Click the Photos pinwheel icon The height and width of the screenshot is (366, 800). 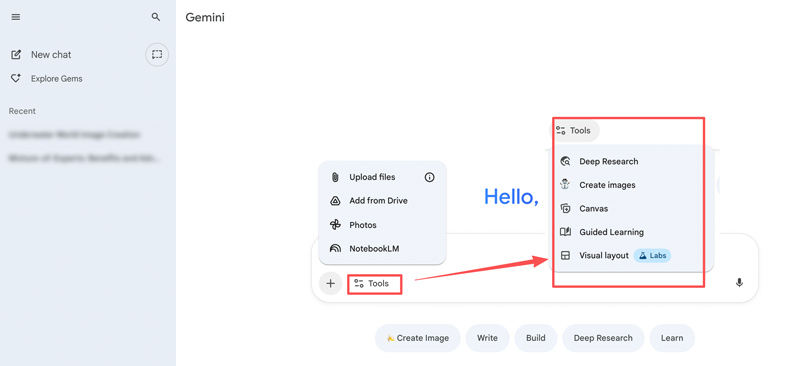335,225
